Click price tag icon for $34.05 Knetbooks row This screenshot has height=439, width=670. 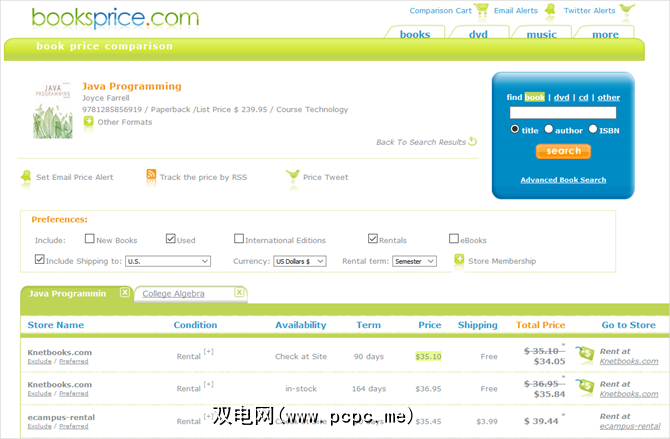[x=585, y=354]
